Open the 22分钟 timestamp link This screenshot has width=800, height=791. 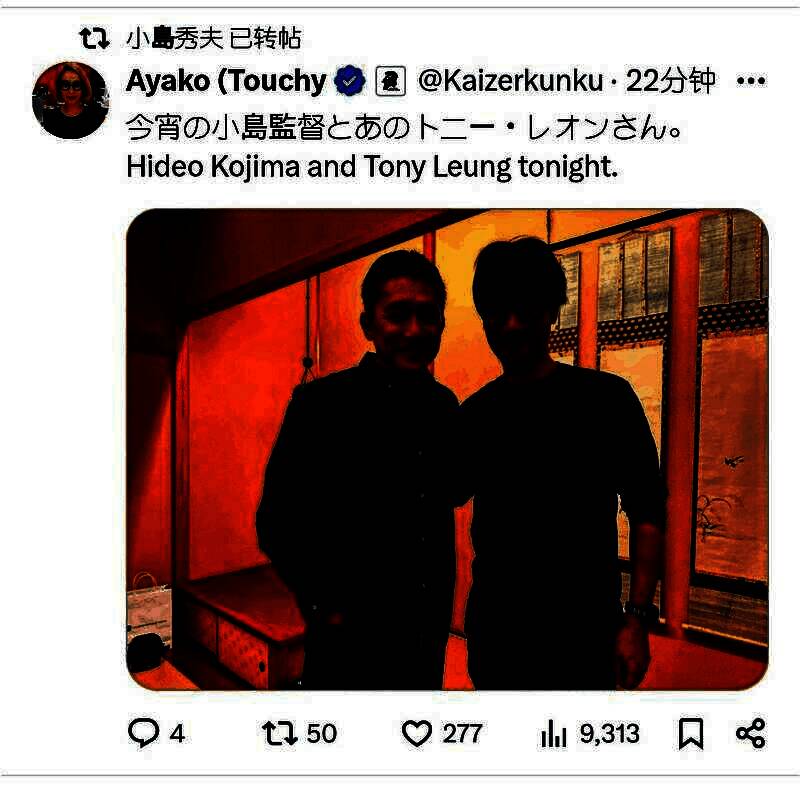[670, 81]
